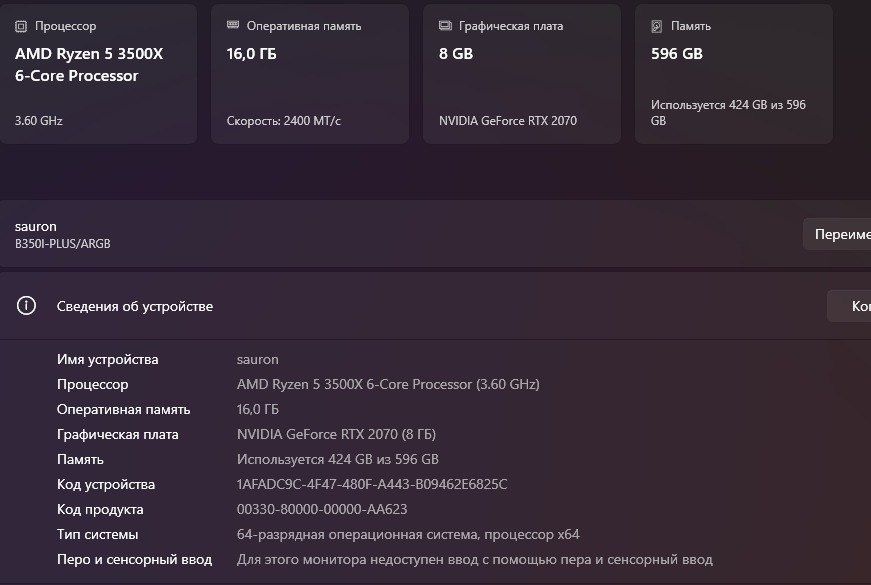Select the 64-разрядная операционная система value
871x585 pixels.
coord(408,534)
